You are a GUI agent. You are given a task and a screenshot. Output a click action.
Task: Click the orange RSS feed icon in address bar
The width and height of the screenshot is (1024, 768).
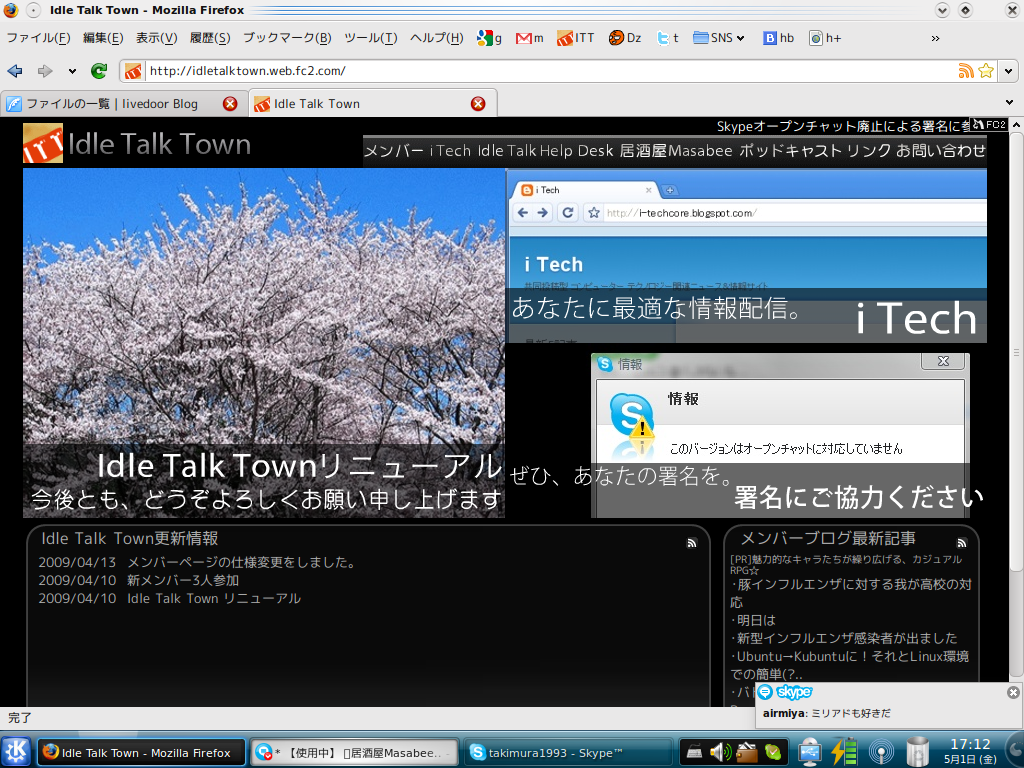(965, 71)
